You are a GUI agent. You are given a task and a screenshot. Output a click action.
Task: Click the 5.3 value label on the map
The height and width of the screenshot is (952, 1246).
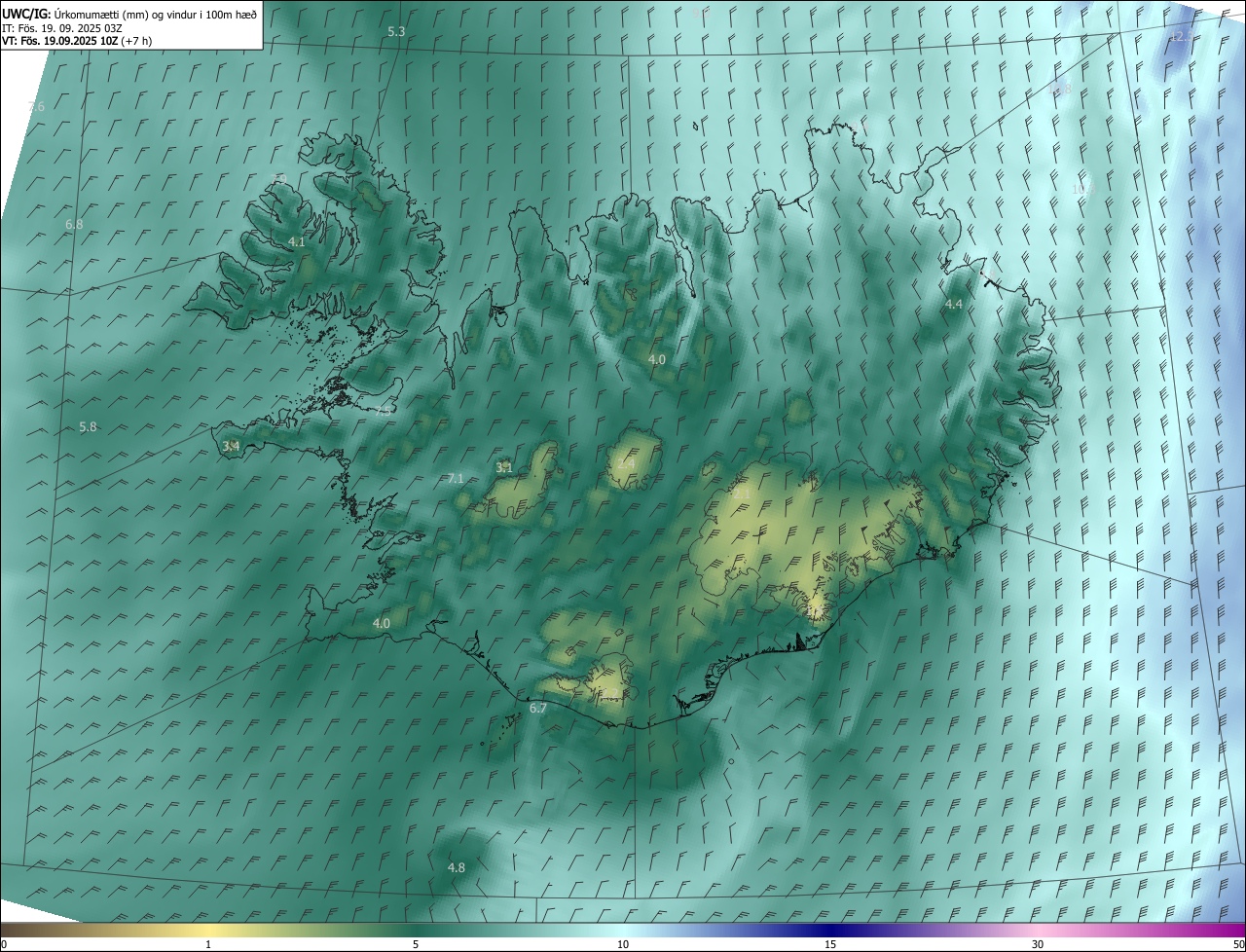396,32
